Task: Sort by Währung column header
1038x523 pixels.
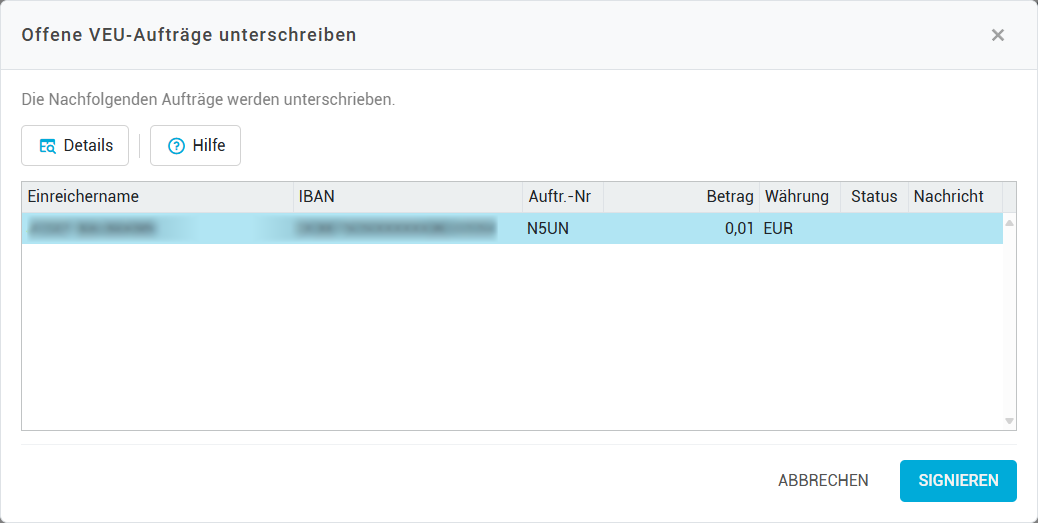Action: pos(797,197)
